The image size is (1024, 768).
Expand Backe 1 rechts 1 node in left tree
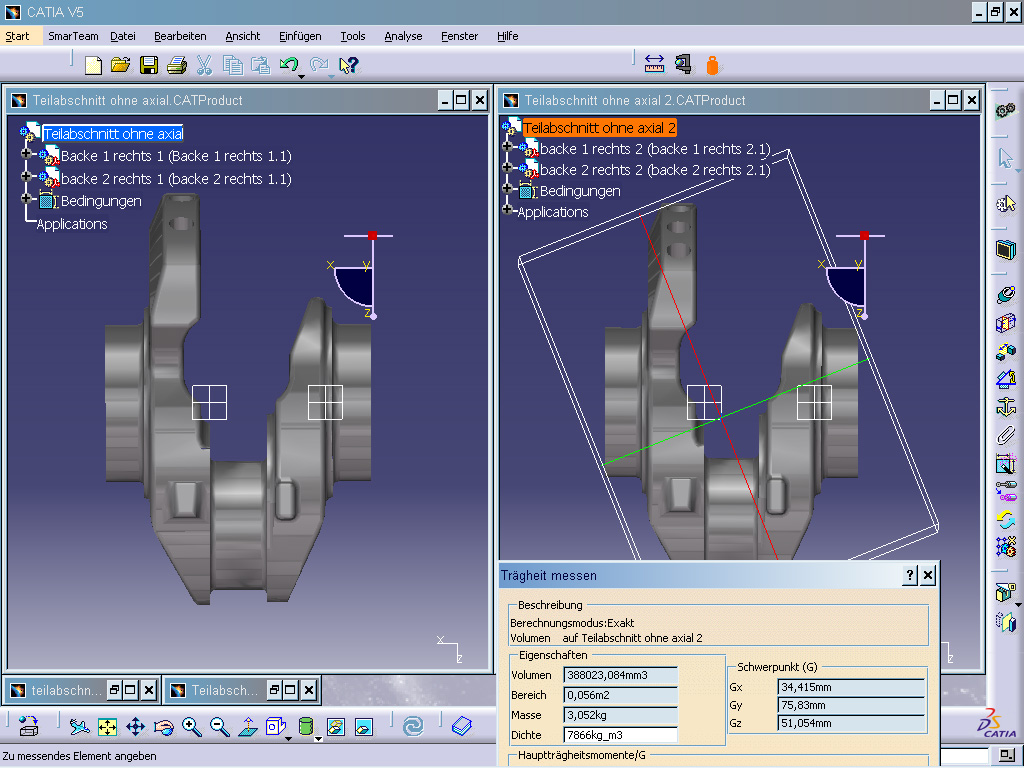pyautogui.click(x=26, y=153)
